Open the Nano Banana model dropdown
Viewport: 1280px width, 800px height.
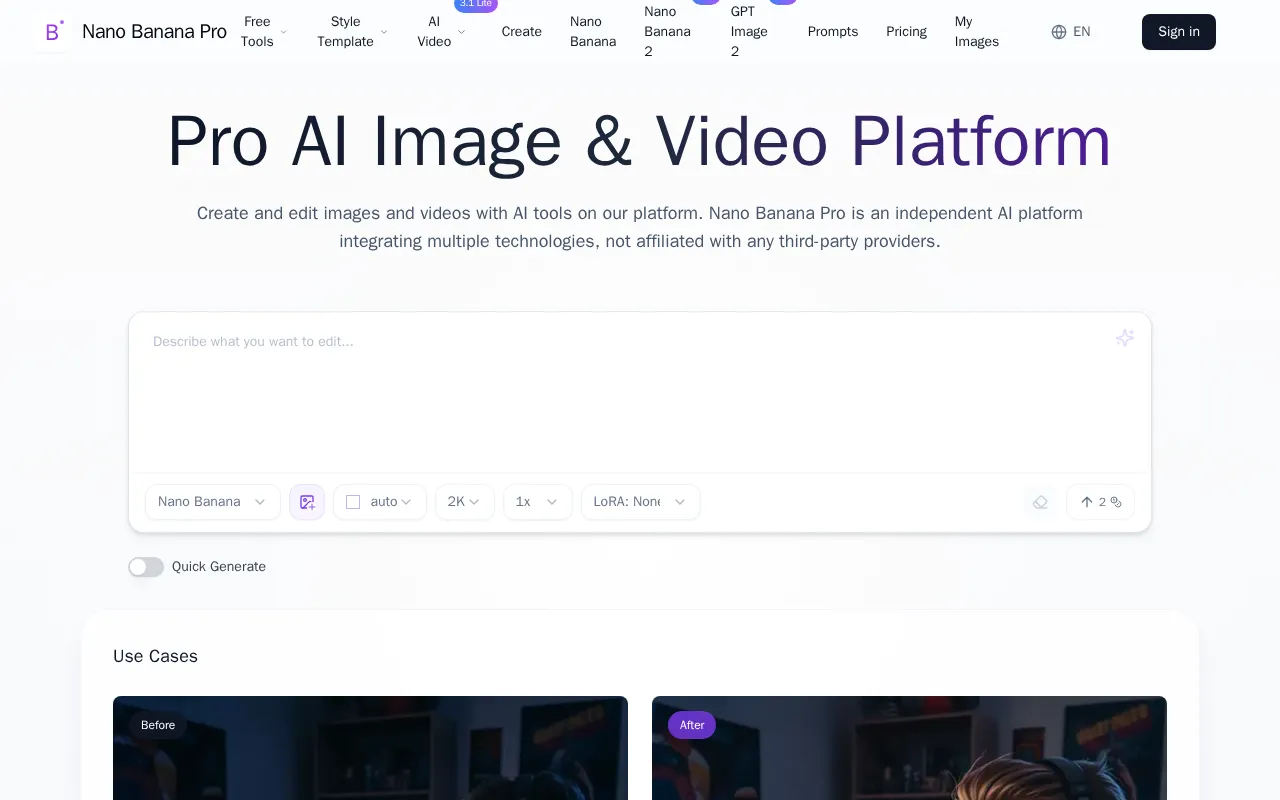213,502
